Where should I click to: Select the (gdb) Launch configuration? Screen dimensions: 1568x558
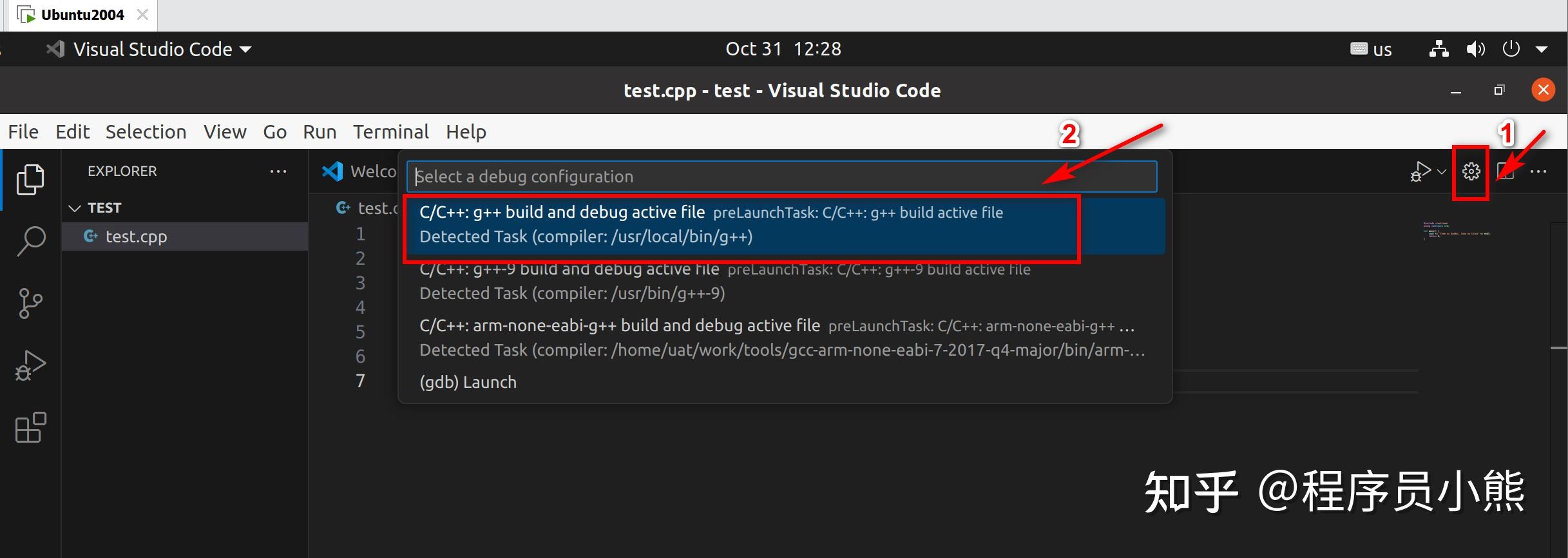tap(468, 381)
